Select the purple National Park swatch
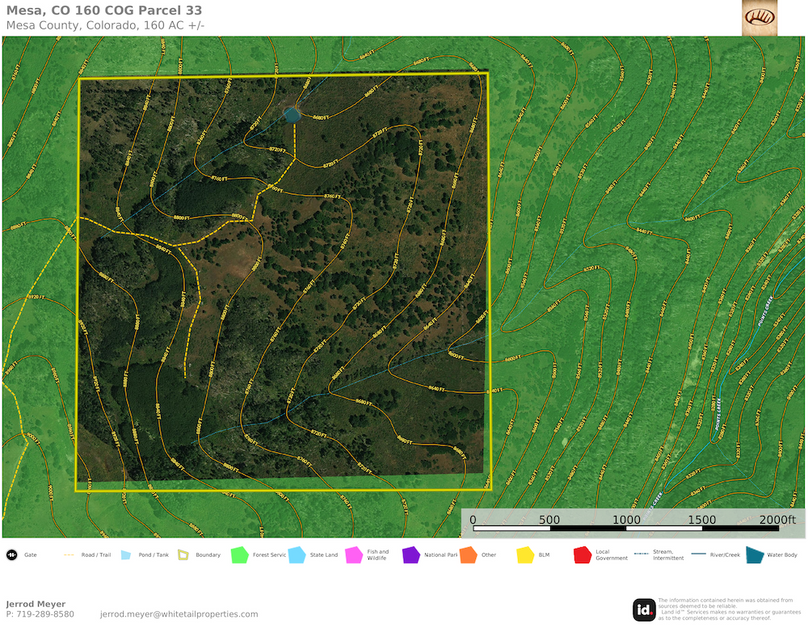The height and width of the screenshot is (625, 808). pos(411,555)
